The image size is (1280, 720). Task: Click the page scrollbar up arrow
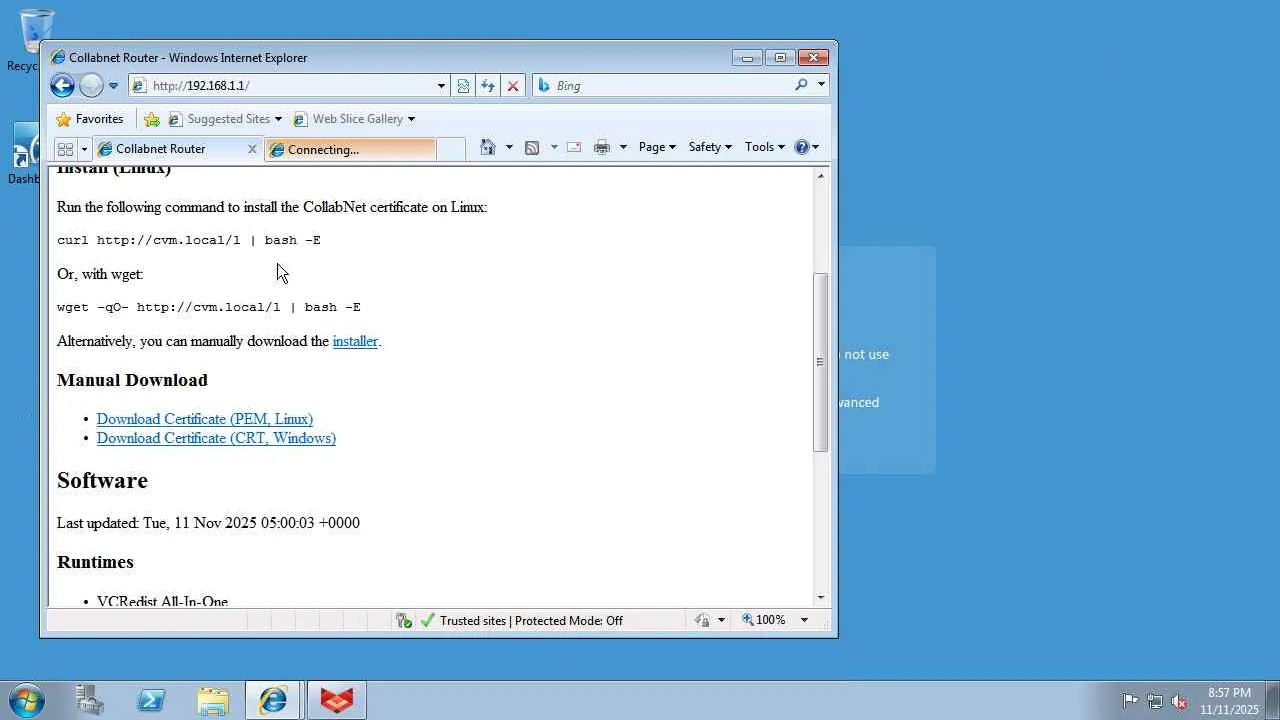[821, 176]
